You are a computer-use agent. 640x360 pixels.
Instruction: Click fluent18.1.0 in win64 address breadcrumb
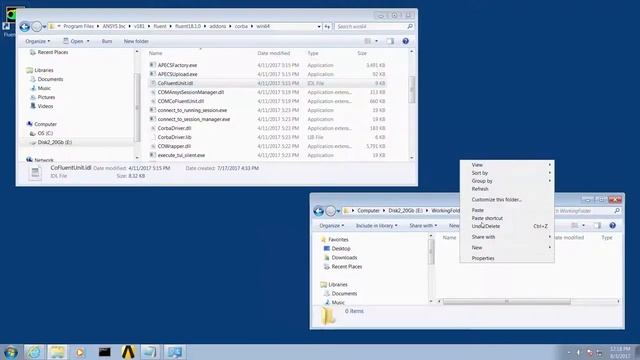click(x=188, y=27)
